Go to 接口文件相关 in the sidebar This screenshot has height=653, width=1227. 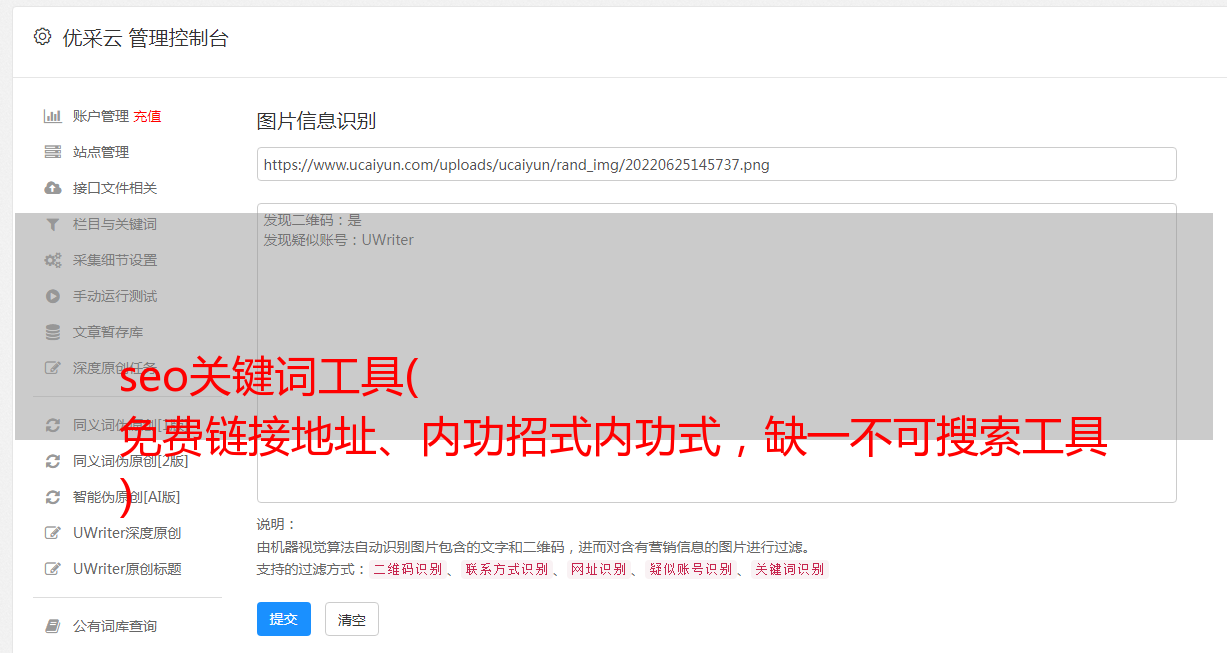click(115, 188)
